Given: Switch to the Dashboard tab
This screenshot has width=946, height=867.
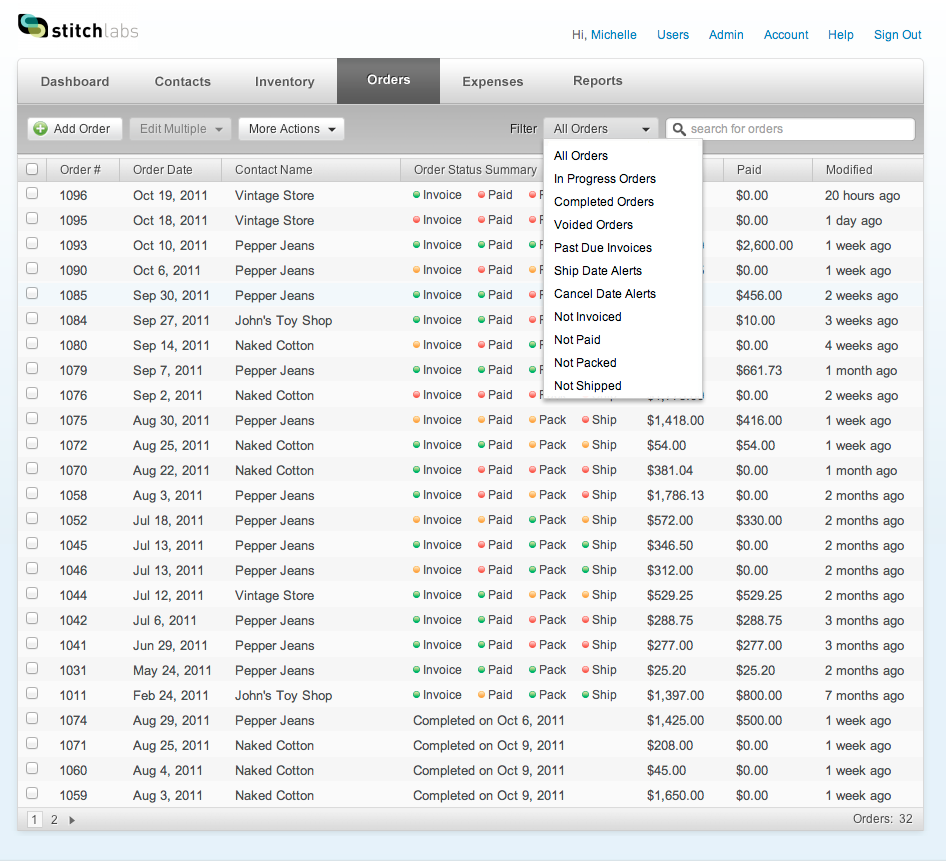Looking at the screenshot, I should (75, 81).
